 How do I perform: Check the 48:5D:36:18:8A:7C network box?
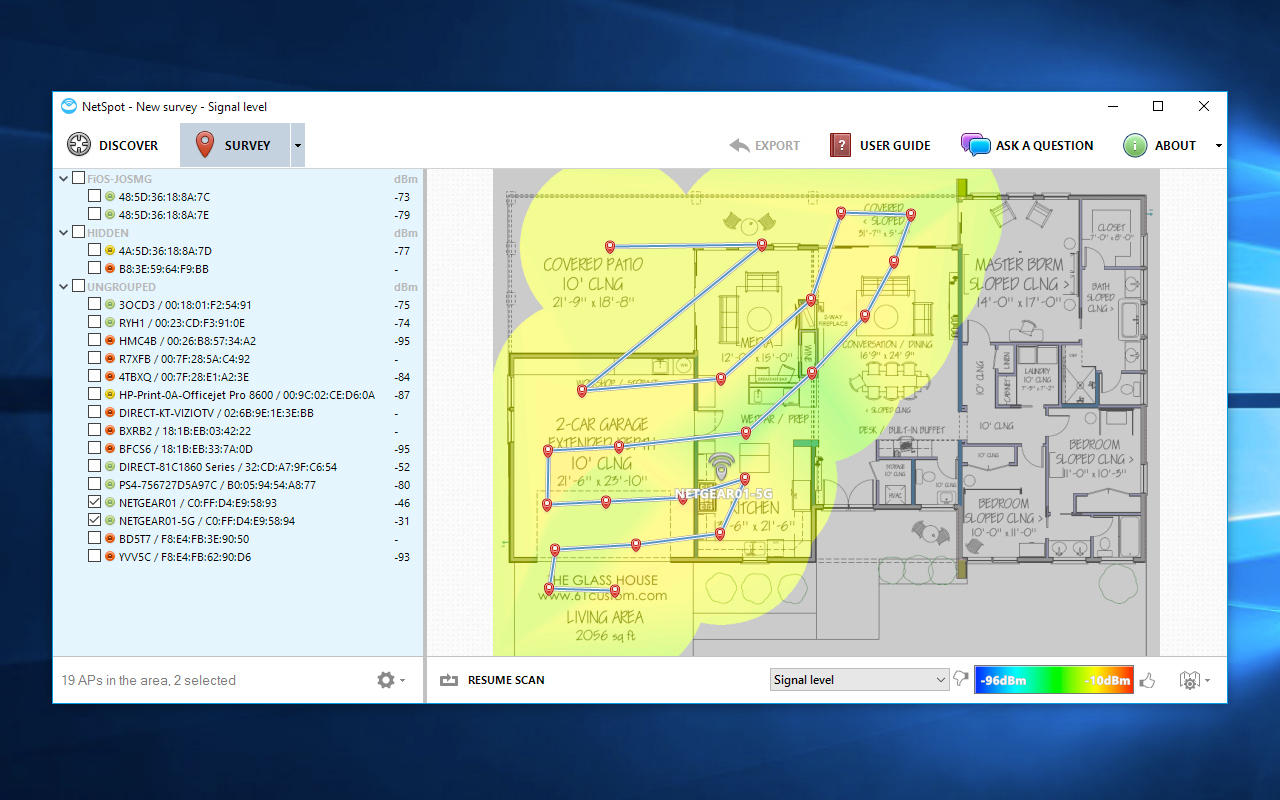click(x=94, y=196)
